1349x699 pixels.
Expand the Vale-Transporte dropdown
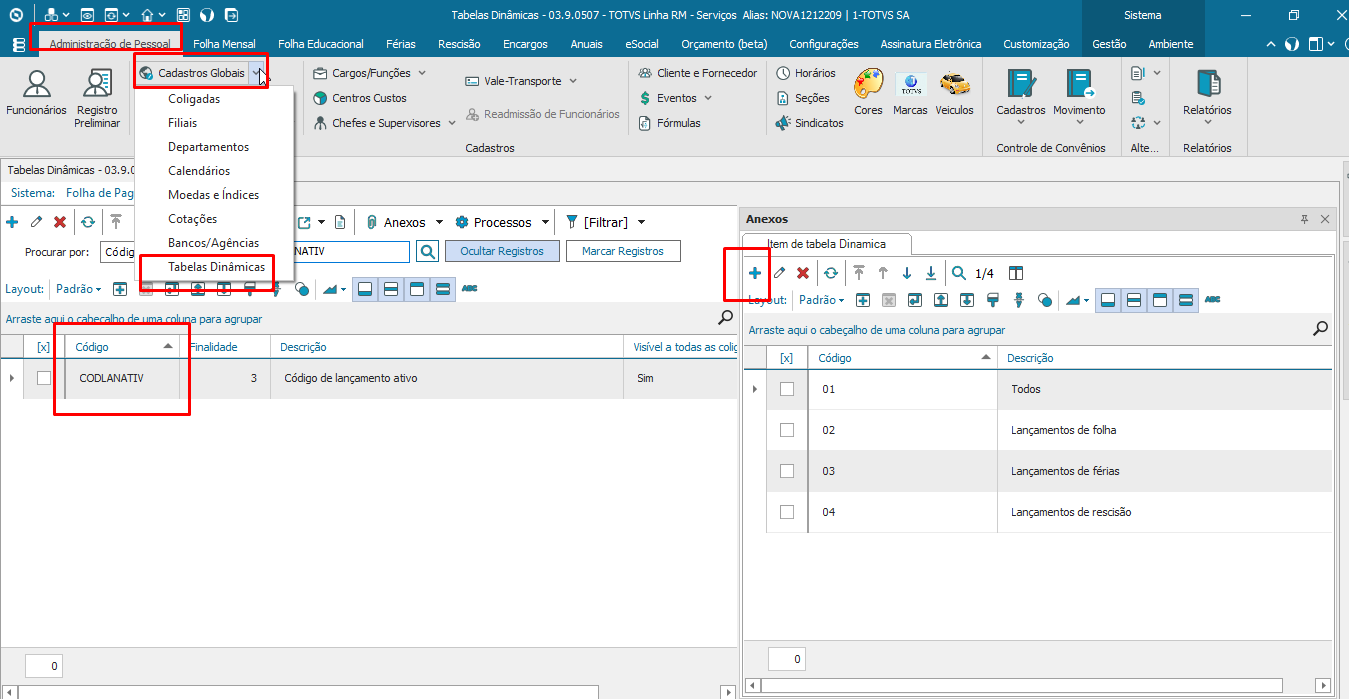[x=572, y=81]
